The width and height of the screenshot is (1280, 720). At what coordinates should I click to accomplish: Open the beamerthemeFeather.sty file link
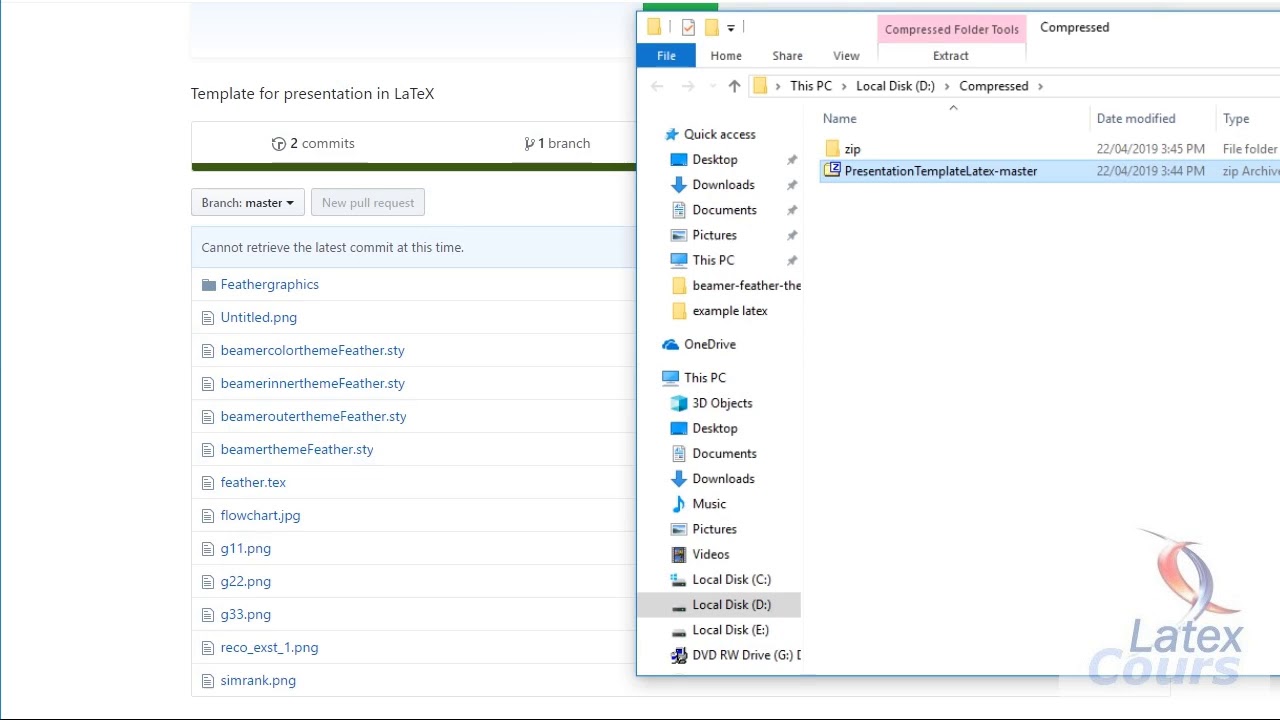[297, 450]
